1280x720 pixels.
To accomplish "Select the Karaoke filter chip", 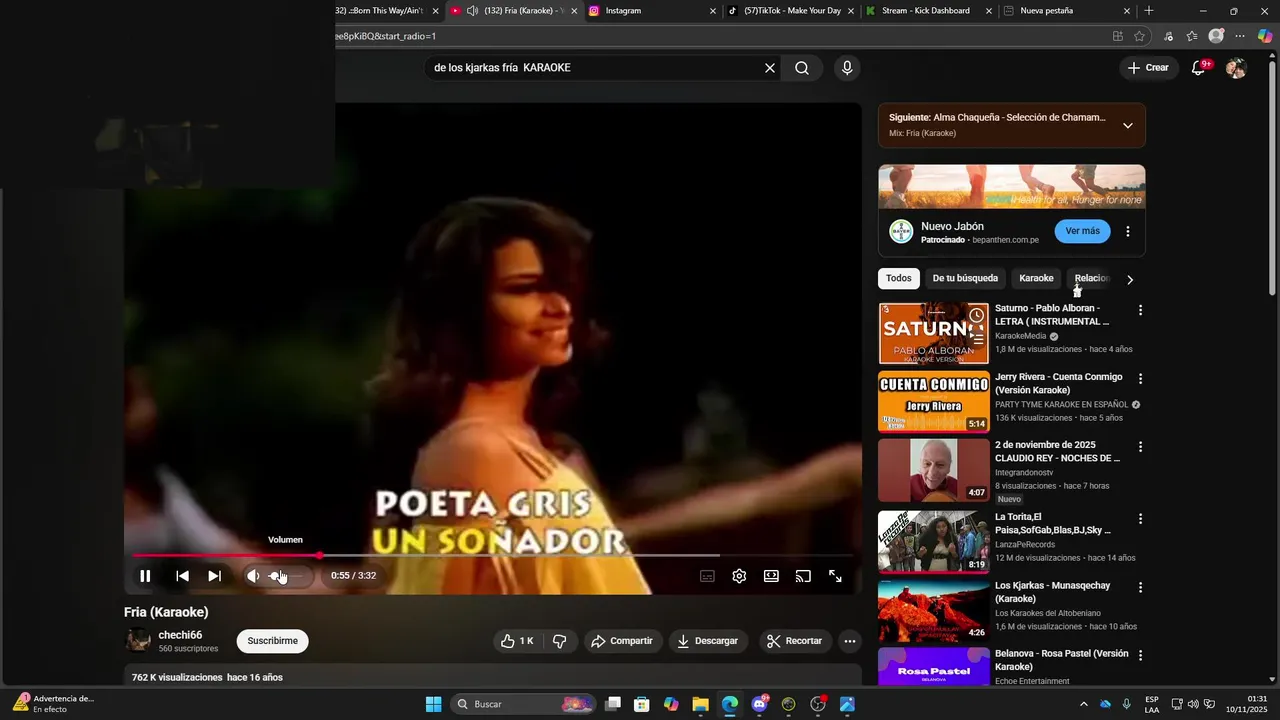I will [1036, 278].
